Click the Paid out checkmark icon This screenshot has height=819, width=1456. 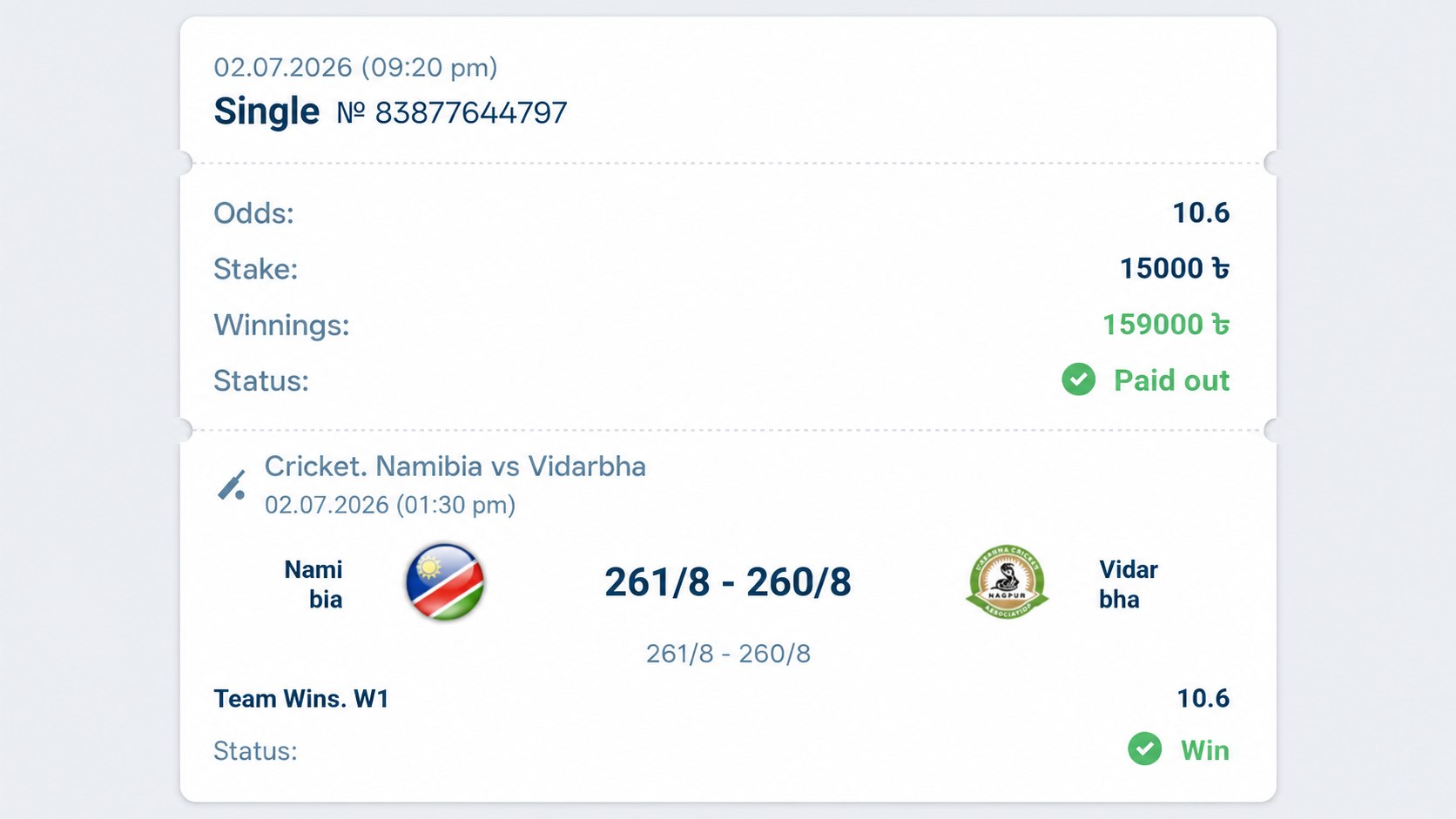pyautogui.click(x=1078, y=379)
